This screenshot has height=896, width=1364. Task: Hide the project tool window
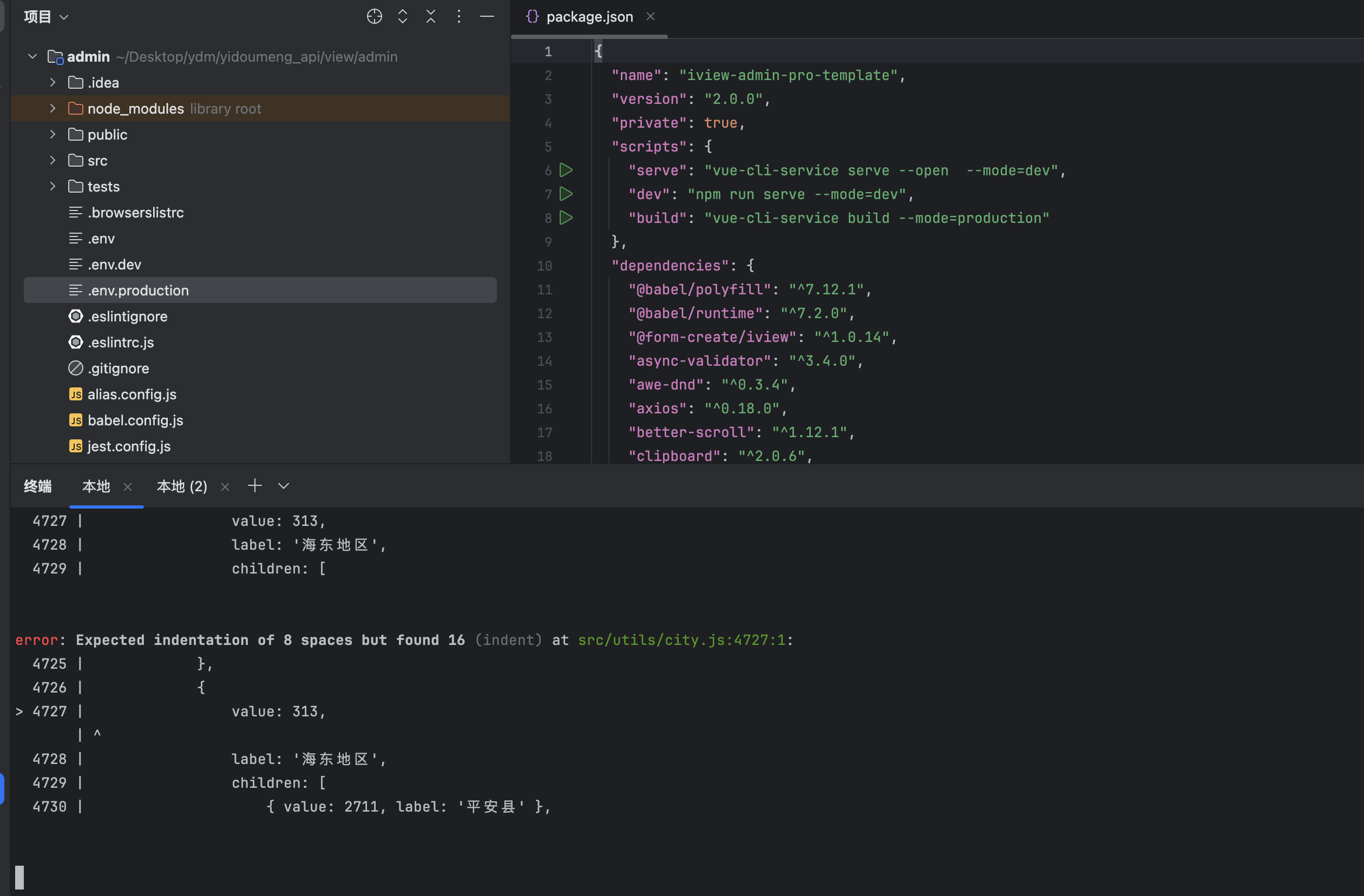coord(487,17)
